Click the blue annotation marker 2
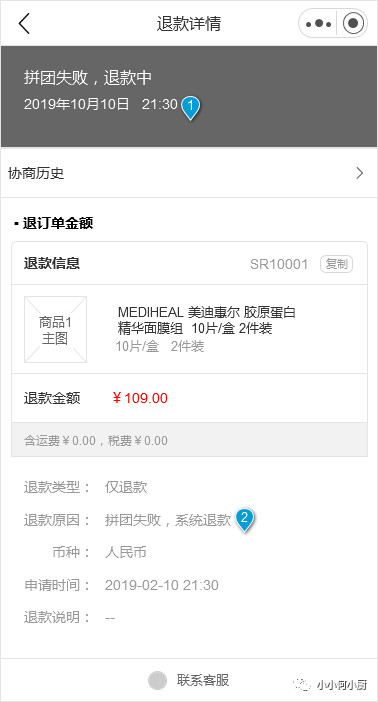378x702 pixels. point(244,520)
